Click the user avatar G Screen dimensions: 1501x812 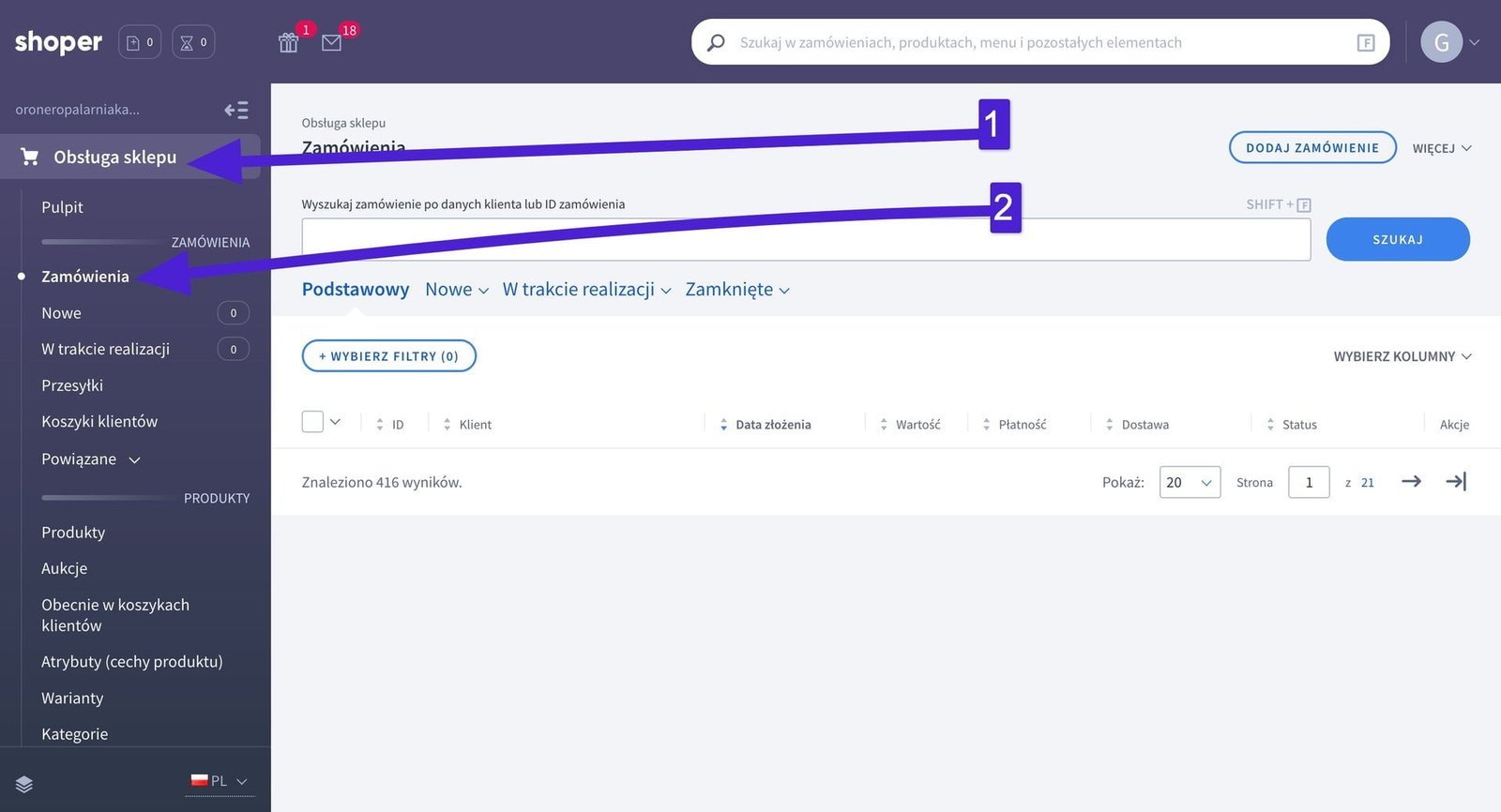click(1441, 42)
